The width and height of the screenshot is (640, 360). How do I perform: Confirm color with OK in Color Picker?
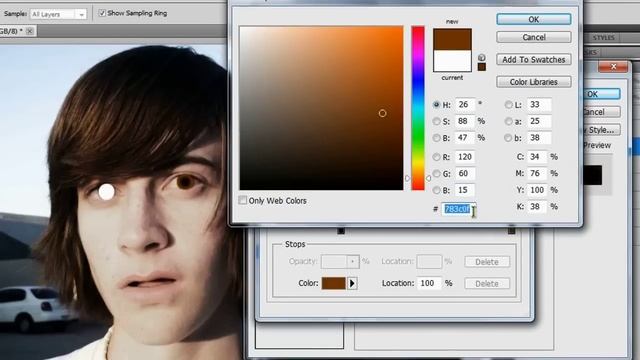pos(533,19)
